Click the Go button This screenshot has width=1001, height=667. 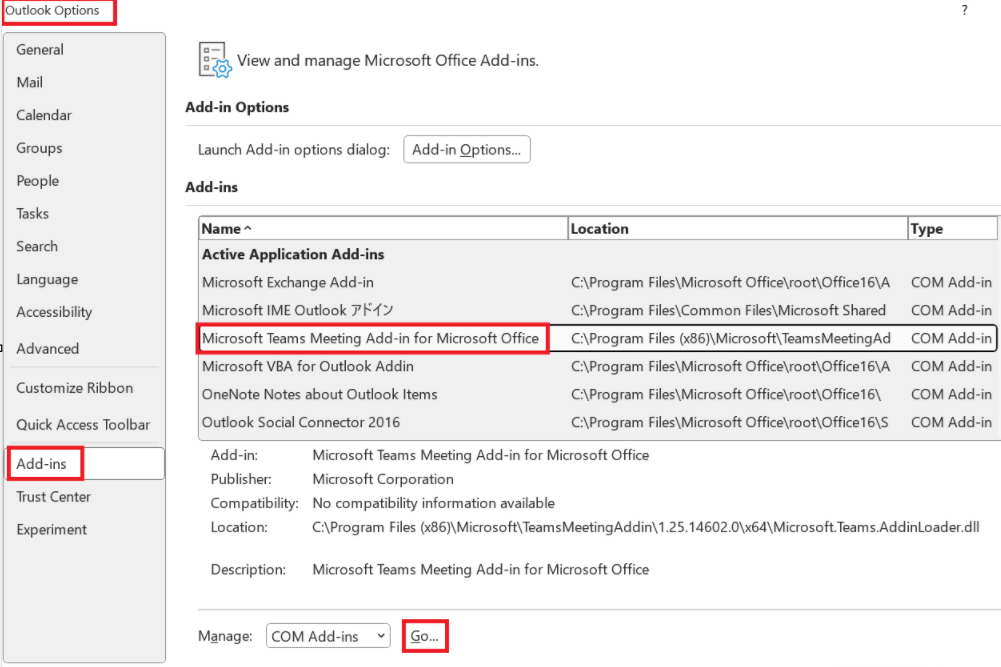click(424, 635)
